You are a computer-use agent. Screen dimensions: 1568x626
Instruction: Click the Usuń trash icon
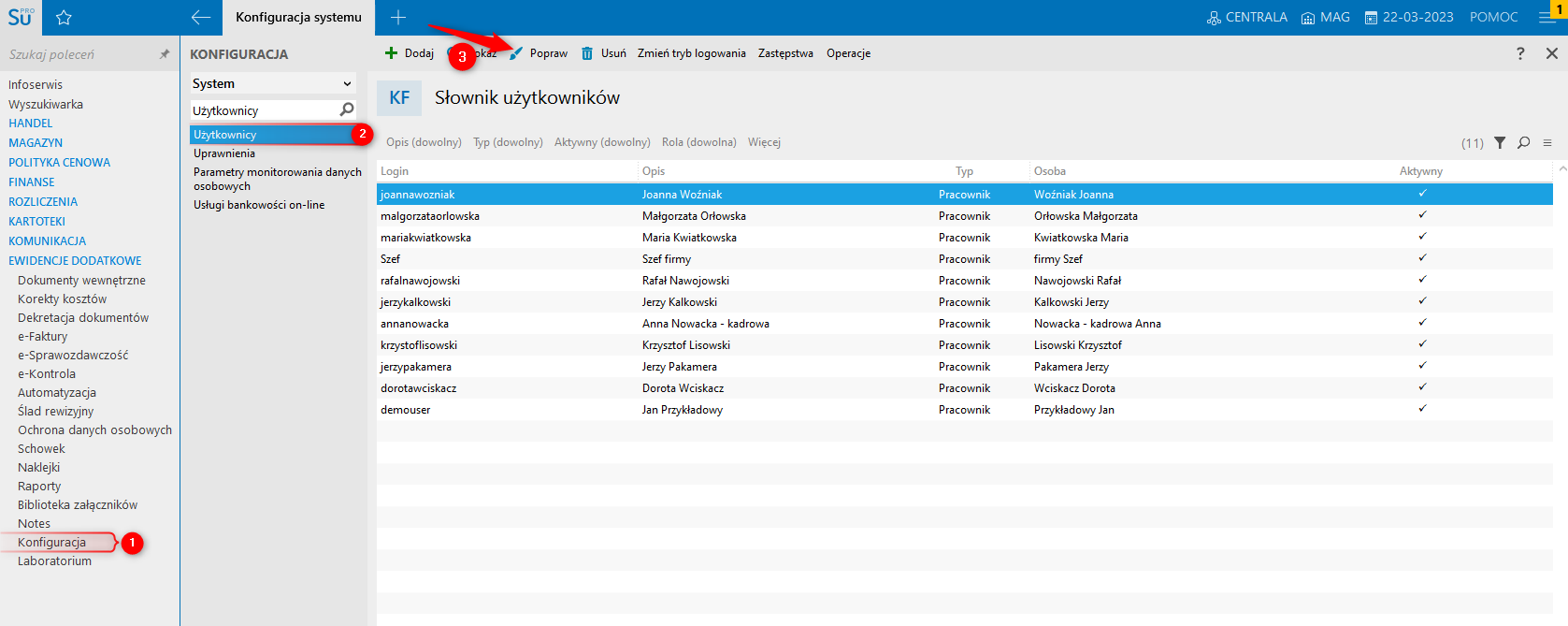(x=587, y=53)
